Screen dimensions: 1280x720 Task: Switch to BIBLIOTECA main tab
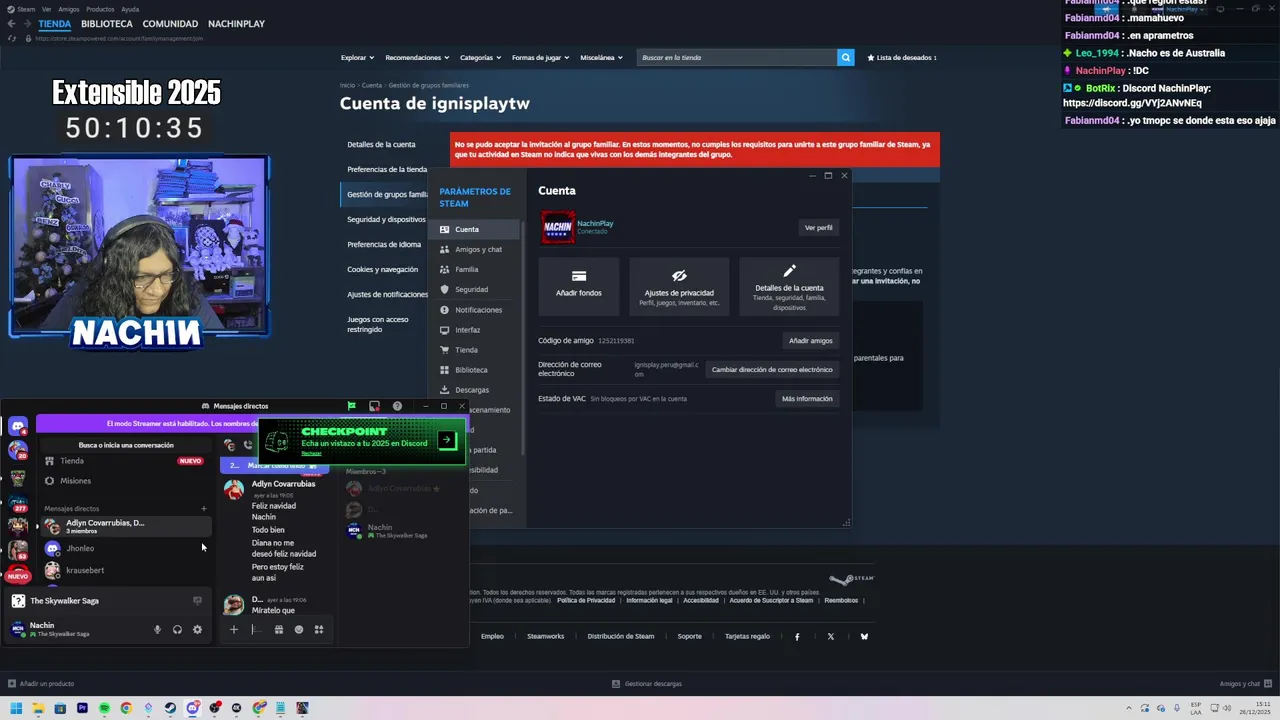[107, 23]
